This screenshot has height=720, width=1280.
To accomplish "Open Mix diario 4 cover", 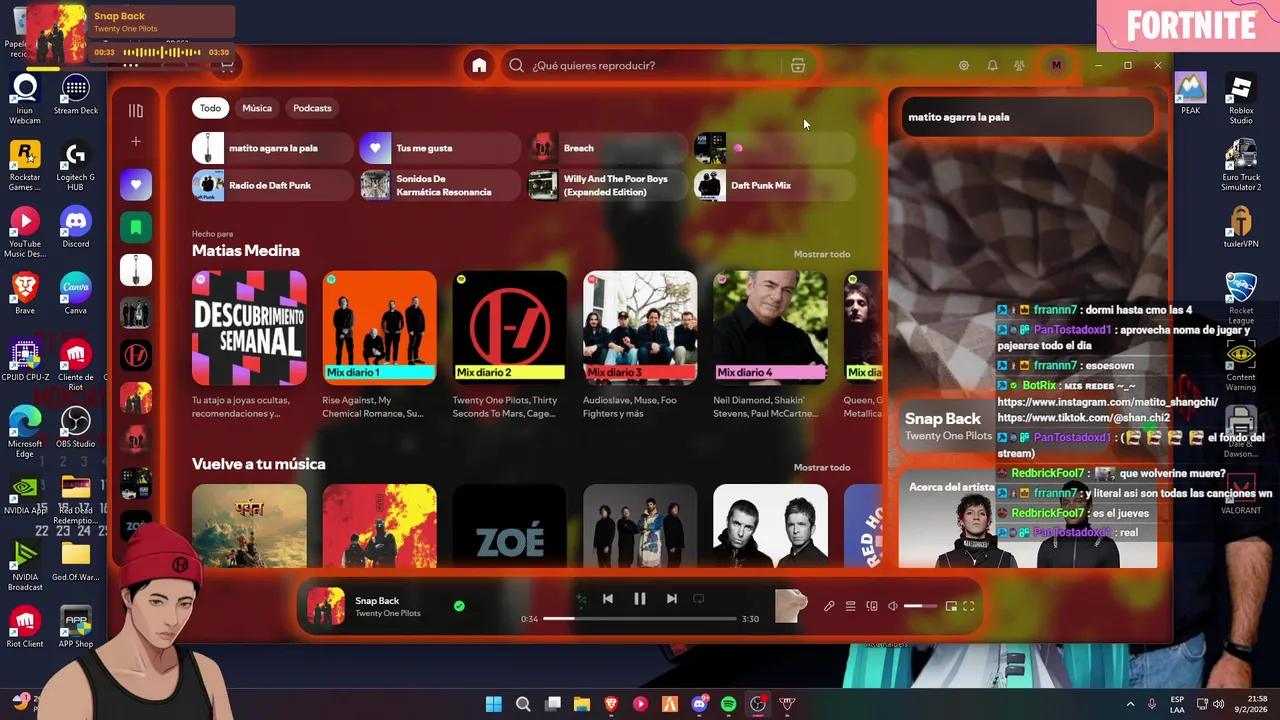I will [x=770, y=328].
